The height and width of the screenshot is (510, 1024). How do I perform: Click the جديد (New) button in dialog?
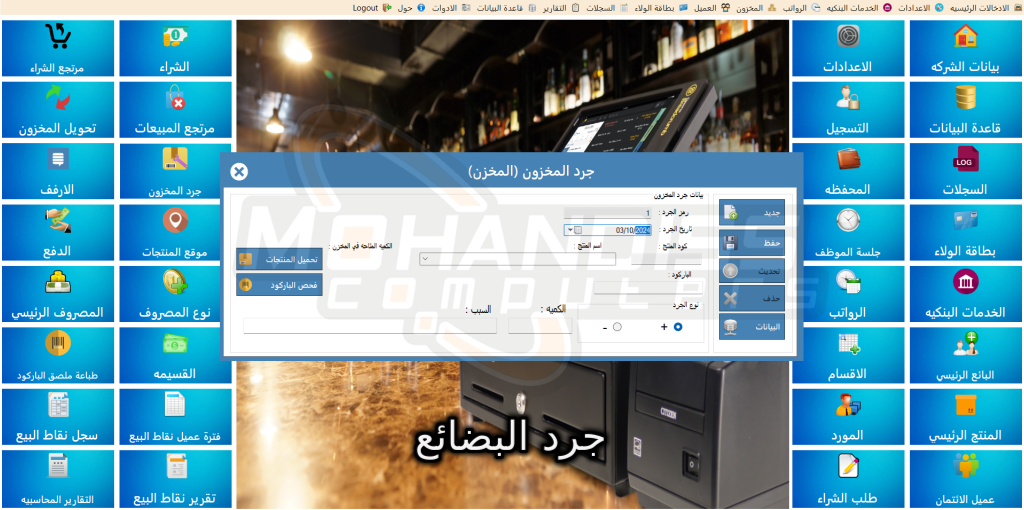coord(751,213)
